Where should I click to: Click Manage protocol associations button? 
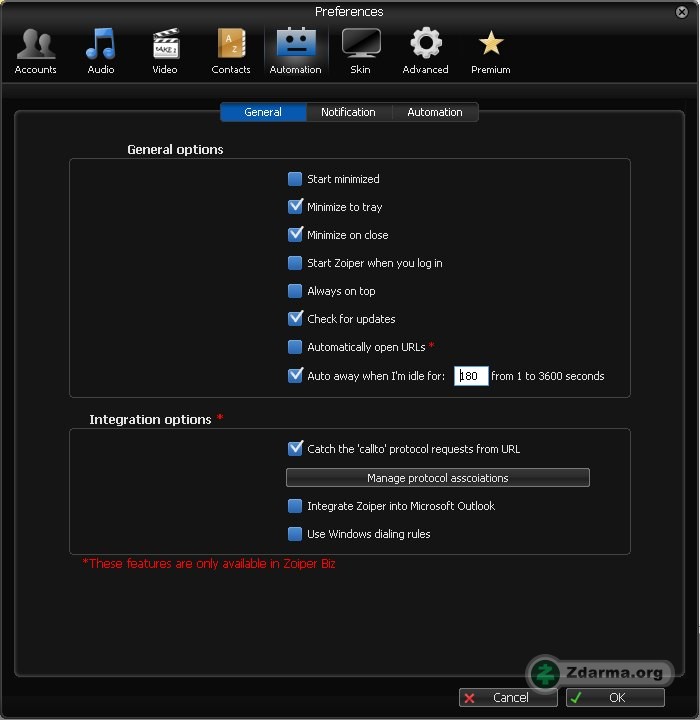437,478
